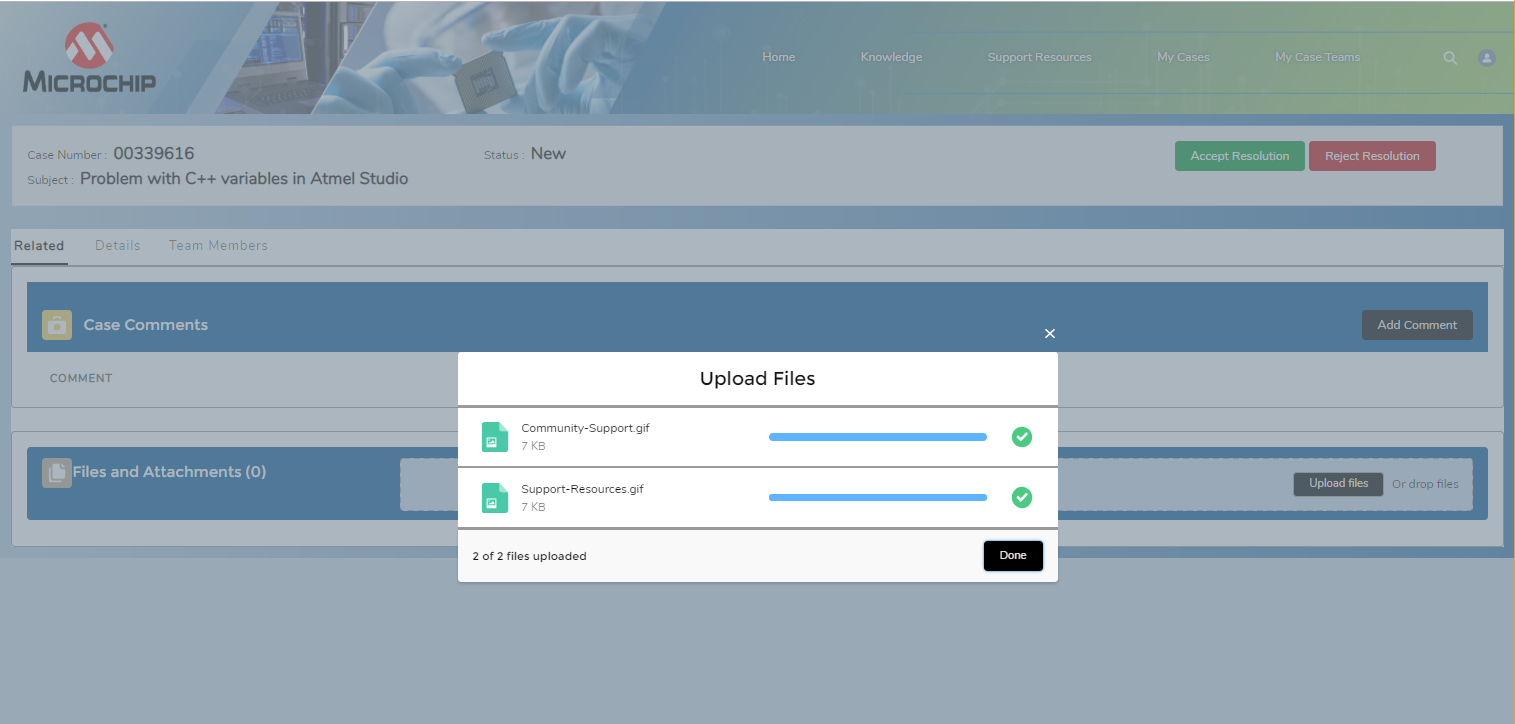Click the status value New
The width and height of the screenshot is (1515, 724).
548,154
